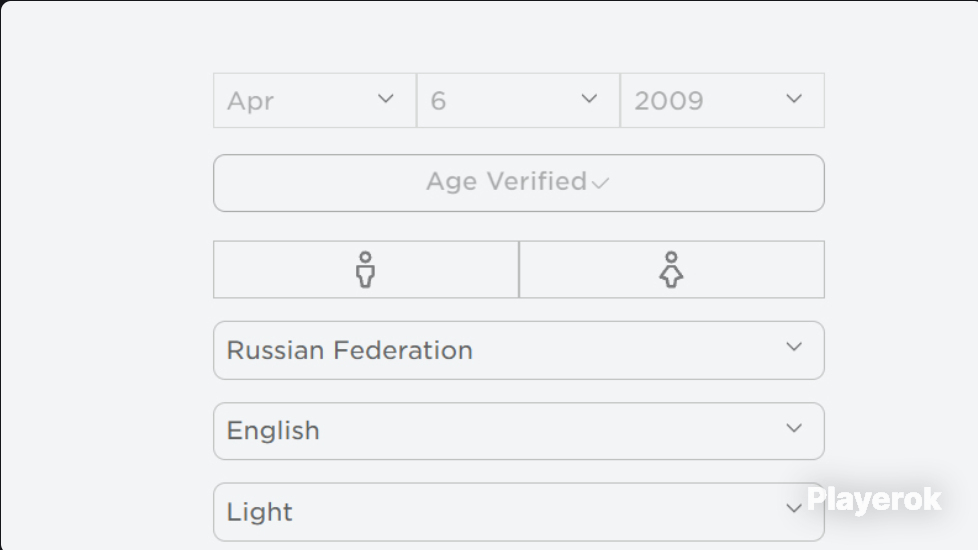
Task: Open the Russian Federation country dropdown
Action: coord(519,350)
